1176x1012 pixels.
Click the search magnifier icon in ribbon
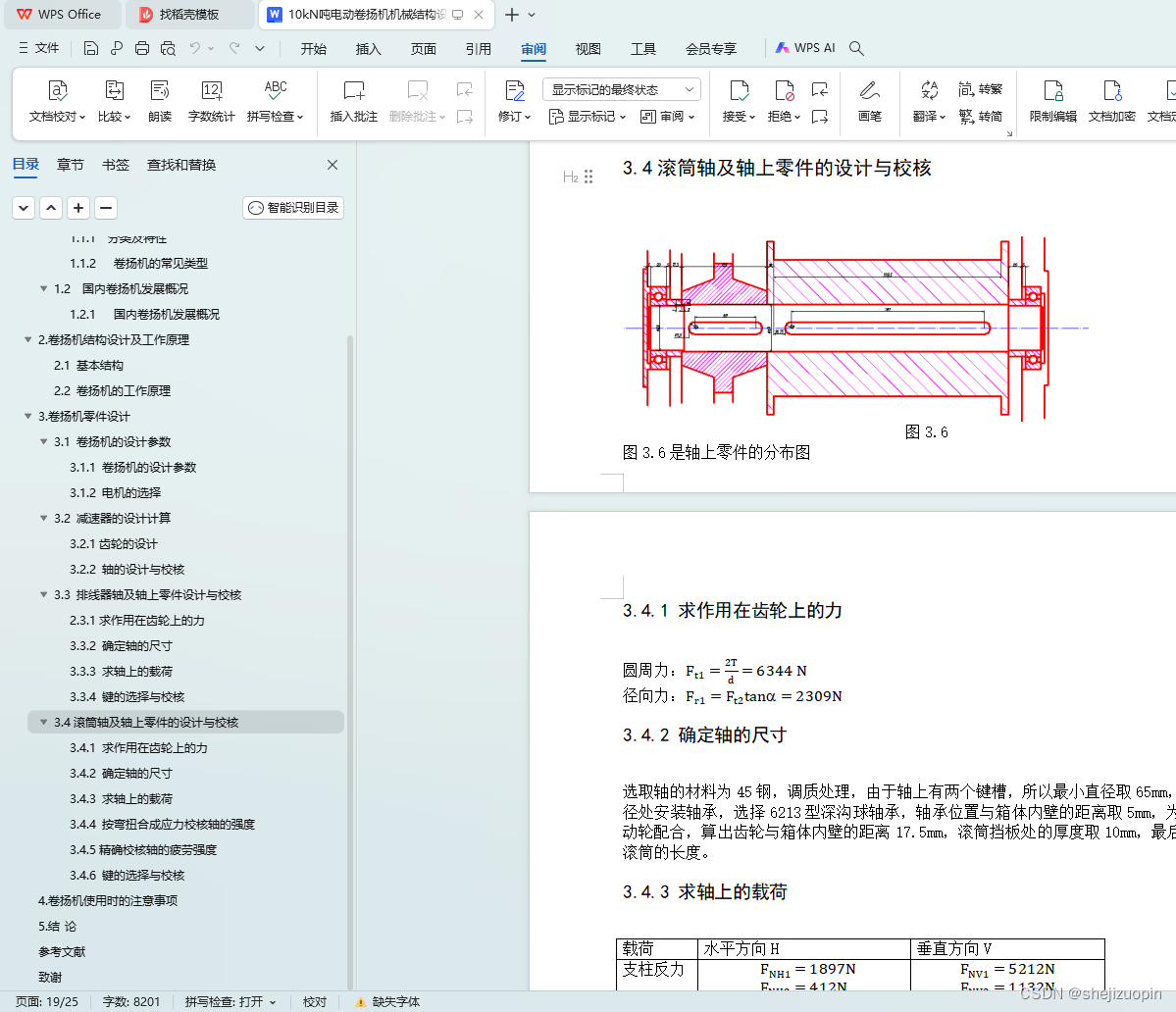pos(856,48)
